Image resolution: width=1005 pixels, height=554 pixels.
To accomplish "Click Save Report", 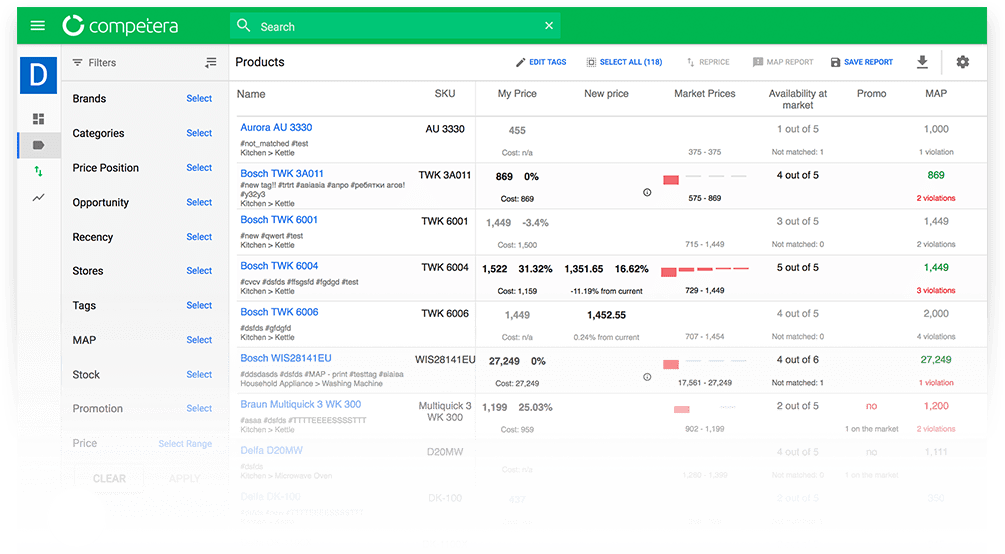I will click(x=862, y=62).
